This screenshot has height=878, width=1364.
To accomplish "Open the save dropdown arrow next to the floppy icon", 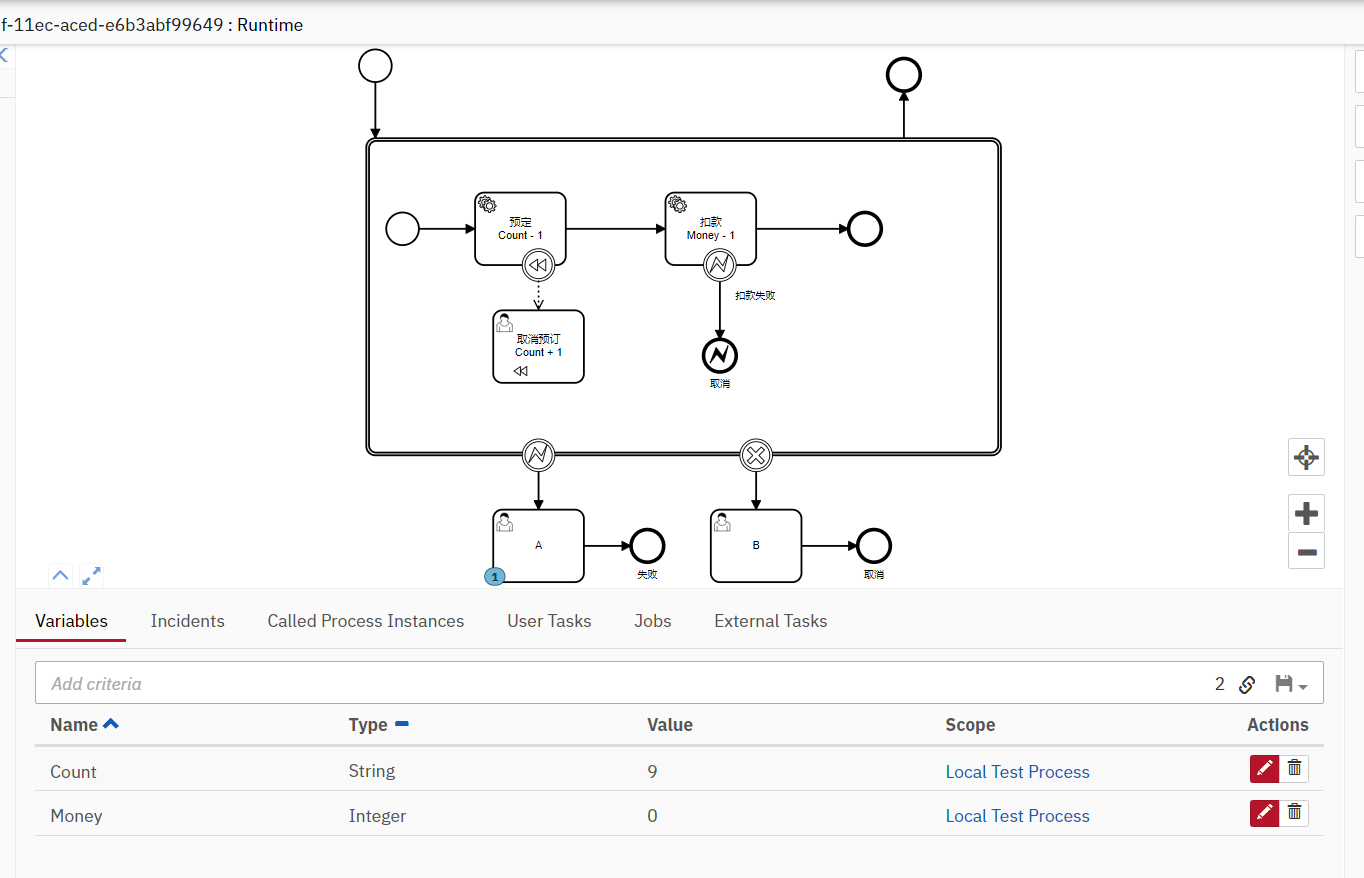I will [1303, 687].
